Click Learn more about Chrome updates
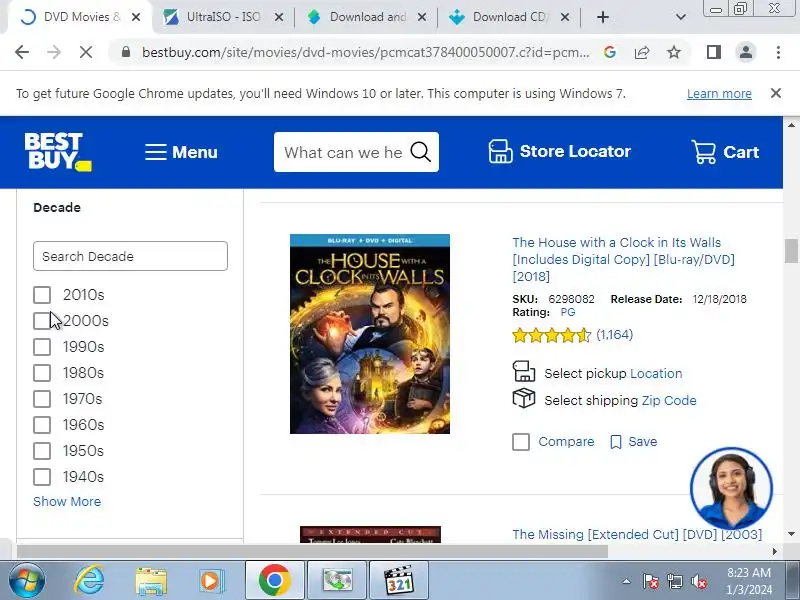This screenshot has height=600, width=800. point(719,94)
